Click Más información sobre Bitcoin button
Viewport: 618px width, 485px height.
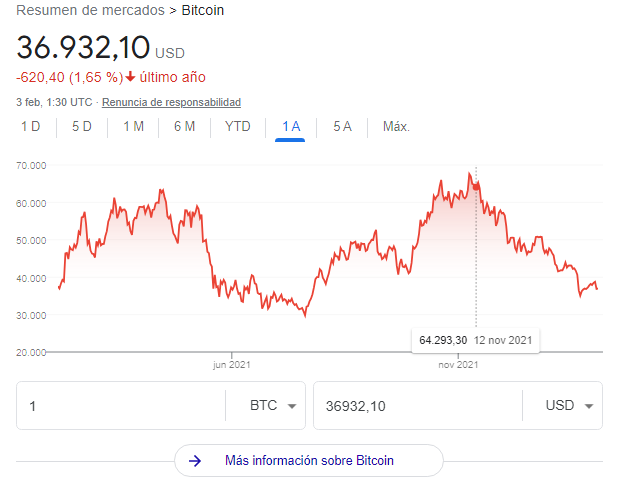(x=308, y=460)
